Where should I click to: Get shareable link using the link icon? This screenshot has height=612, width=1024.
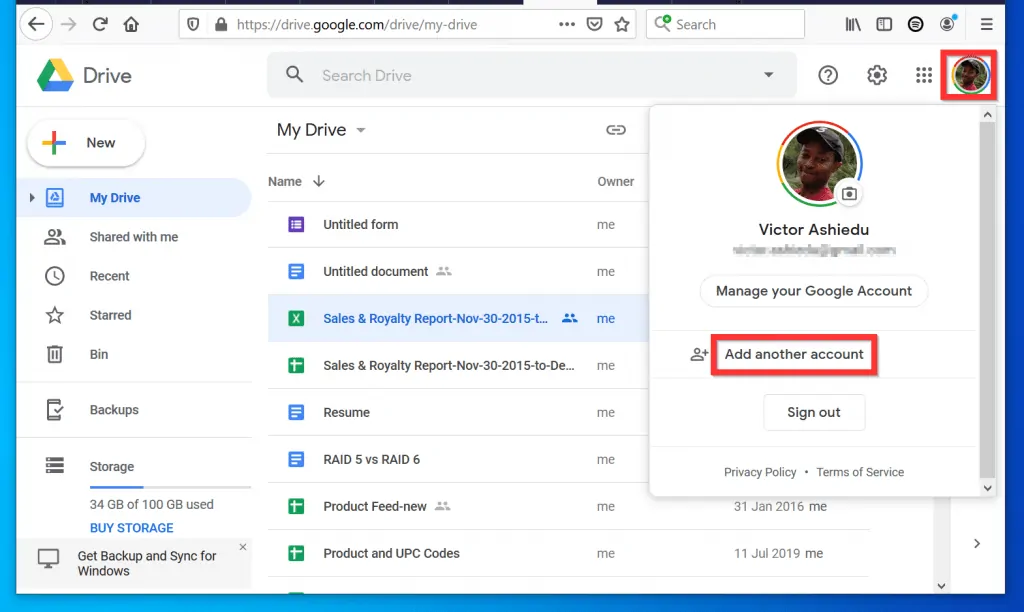[x=616, y=130]
